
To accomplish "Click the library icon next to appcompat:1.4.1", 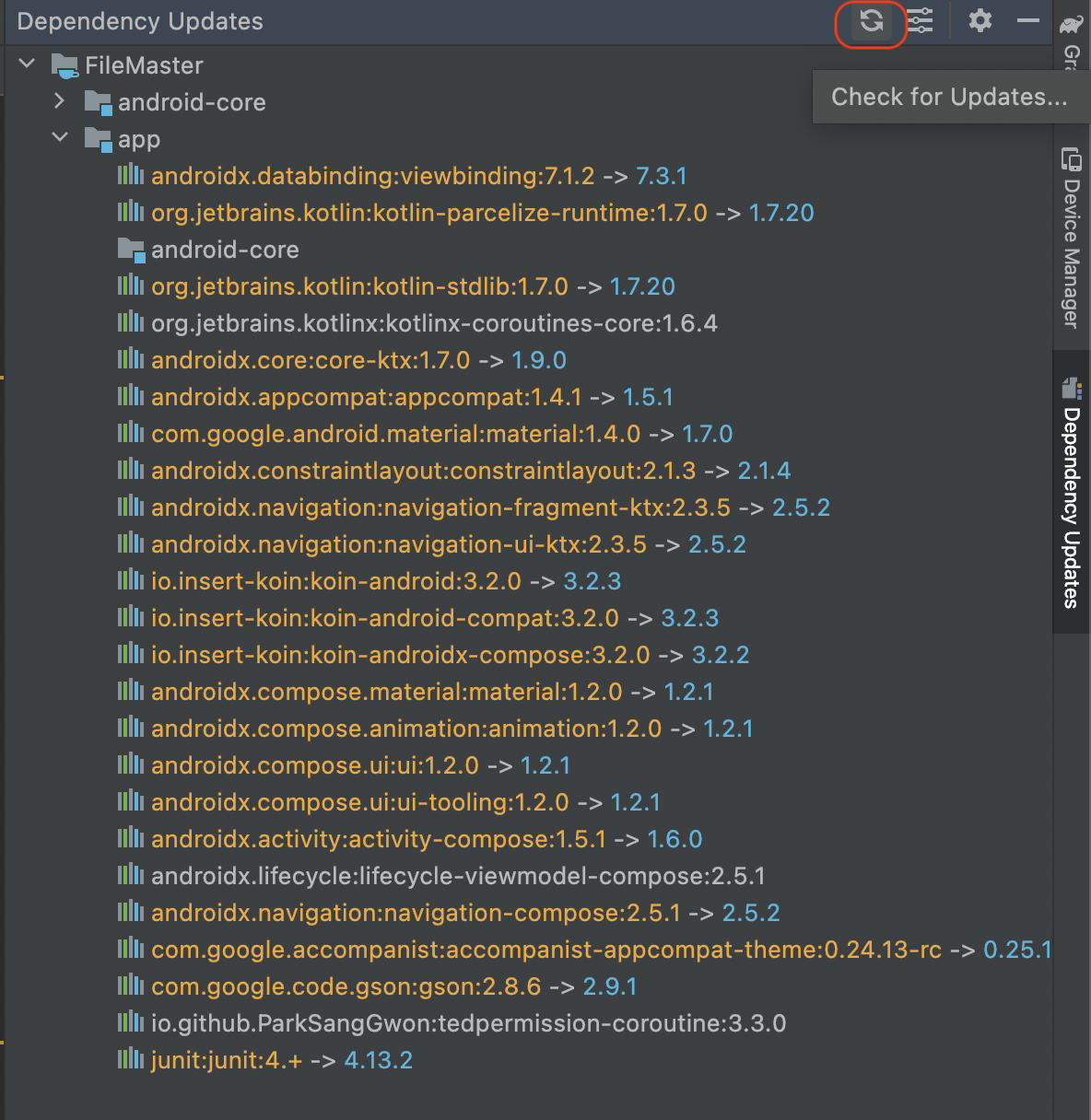I will pyautogui.click(x=131, y=396).
